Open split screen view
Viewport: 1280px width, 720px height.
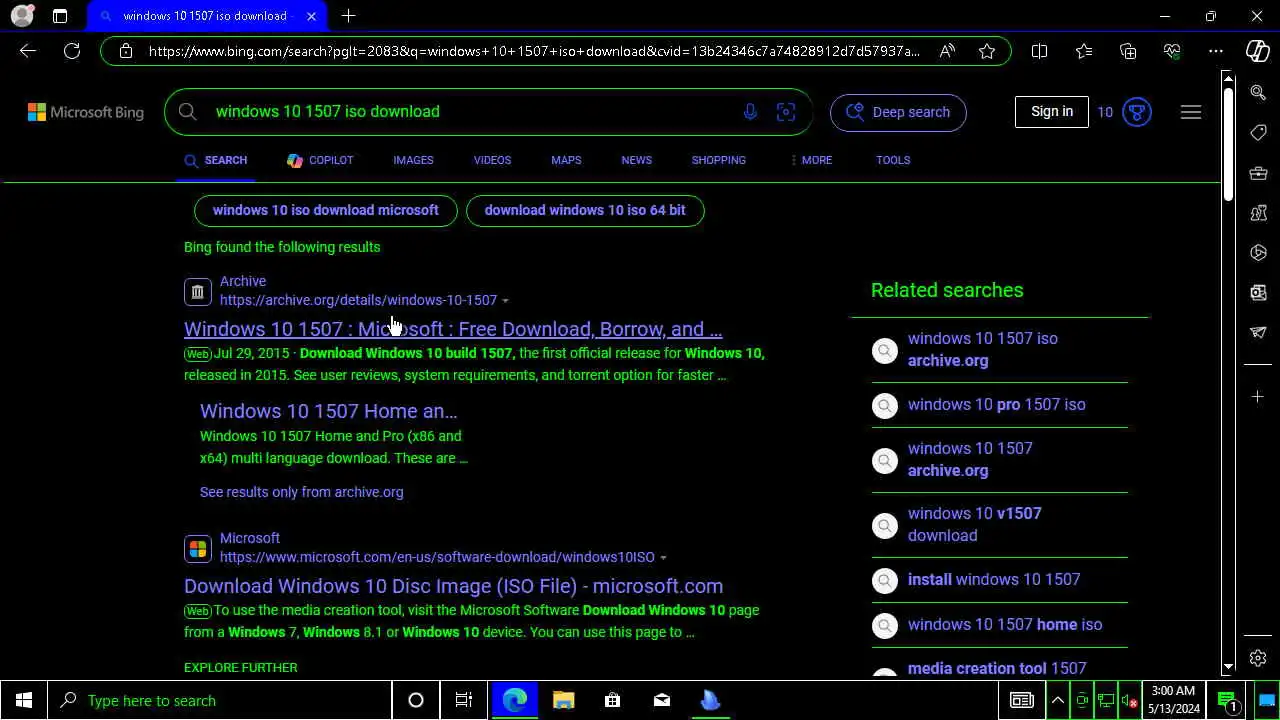tap(1039, 51)
